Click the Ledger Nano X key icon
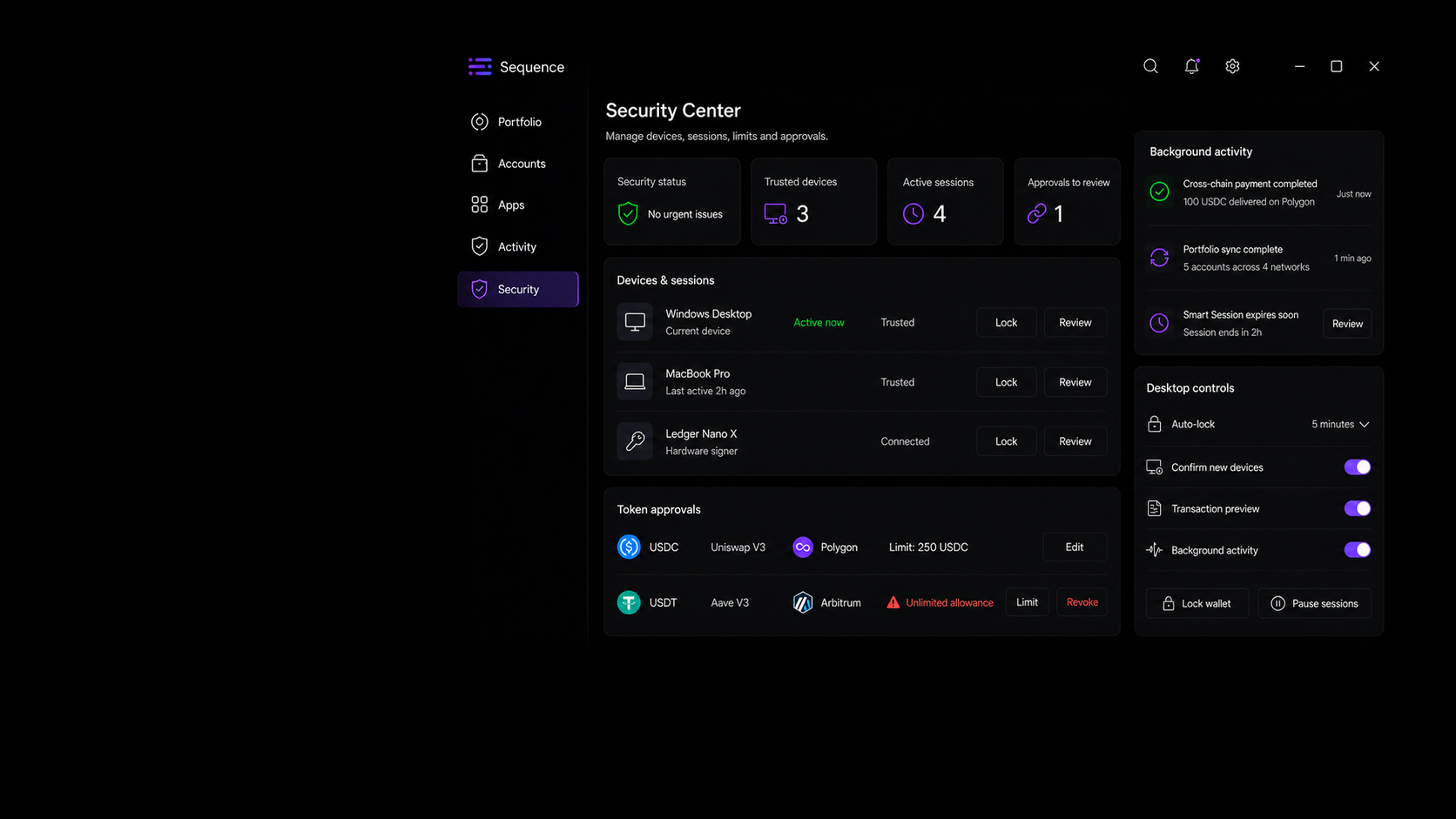The width and height of the screenshot is (1456, 819). (635, 441)
